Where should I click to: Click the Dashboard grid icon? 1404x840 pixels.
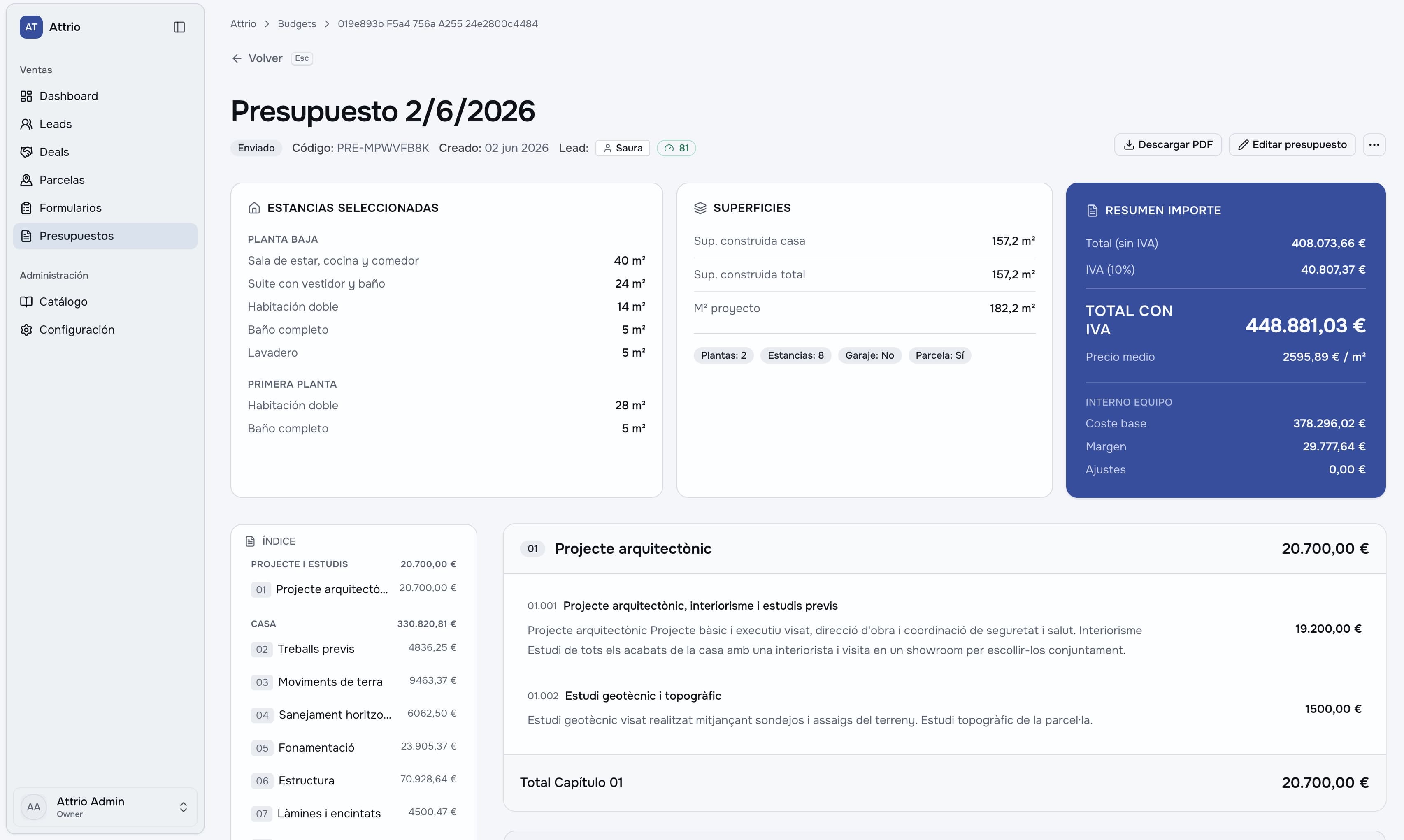26,96
